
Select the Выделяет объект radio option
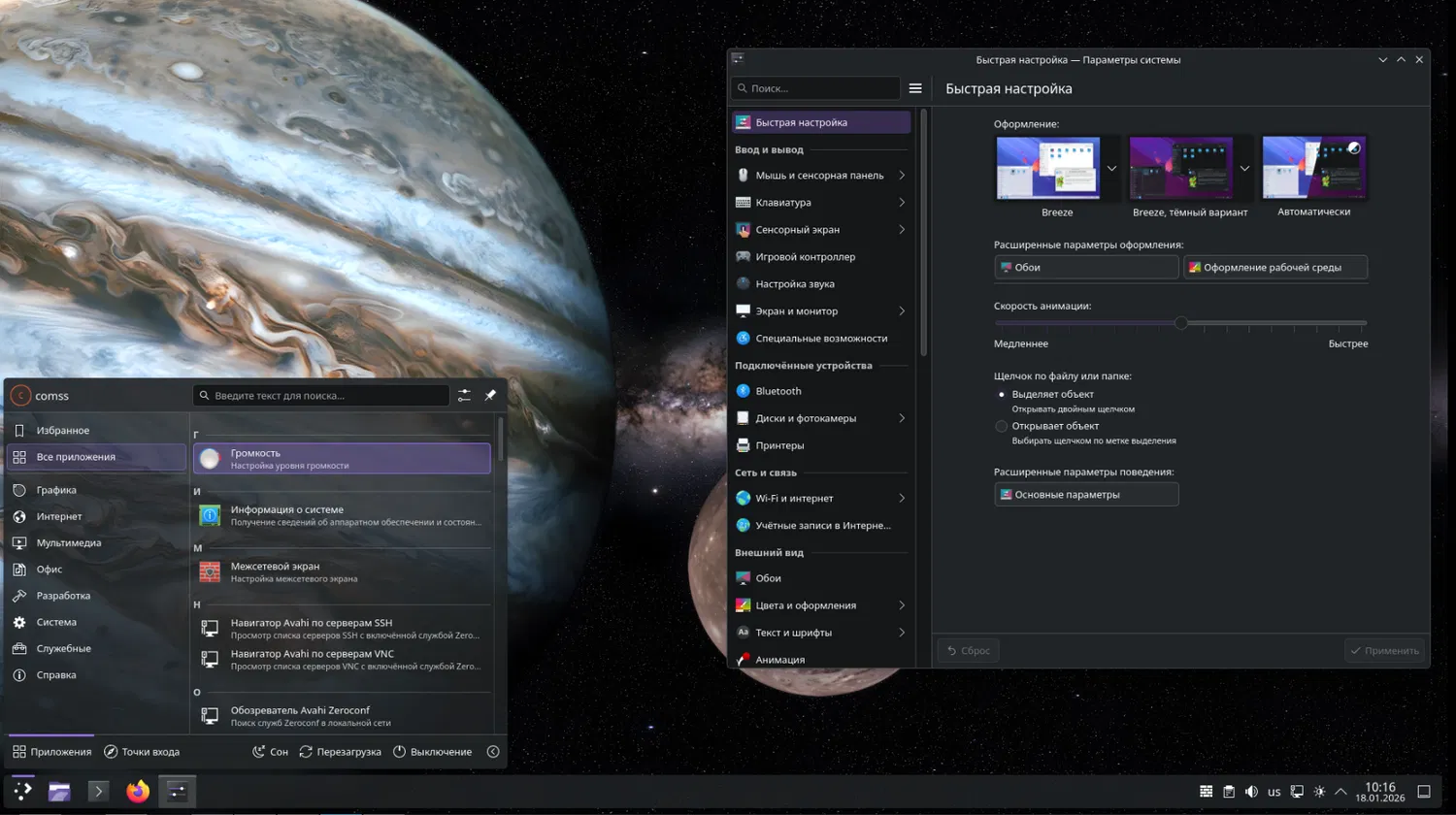tap(1002, 395)
